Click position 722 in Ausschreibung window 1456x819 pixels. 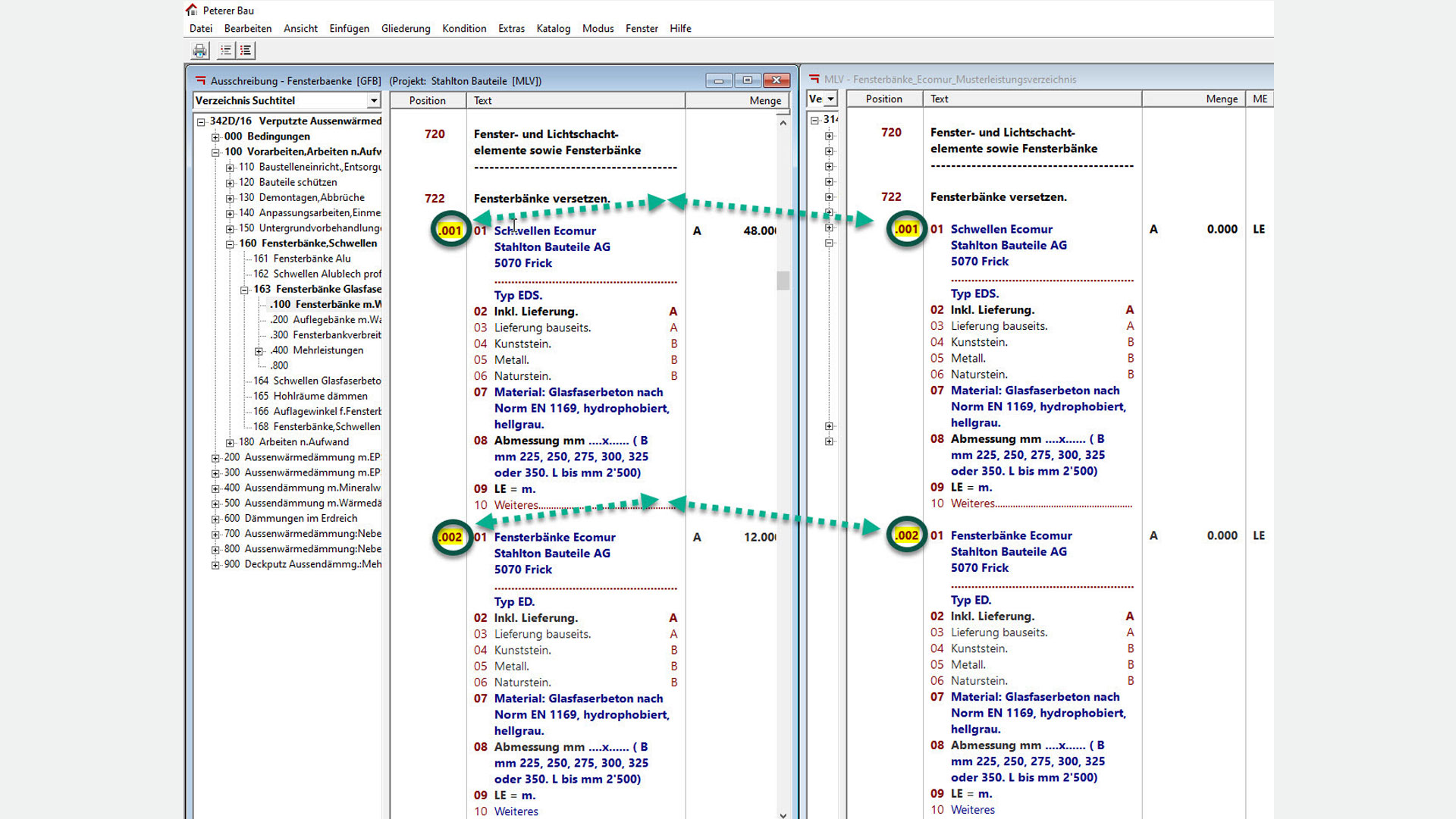point(435,199)
